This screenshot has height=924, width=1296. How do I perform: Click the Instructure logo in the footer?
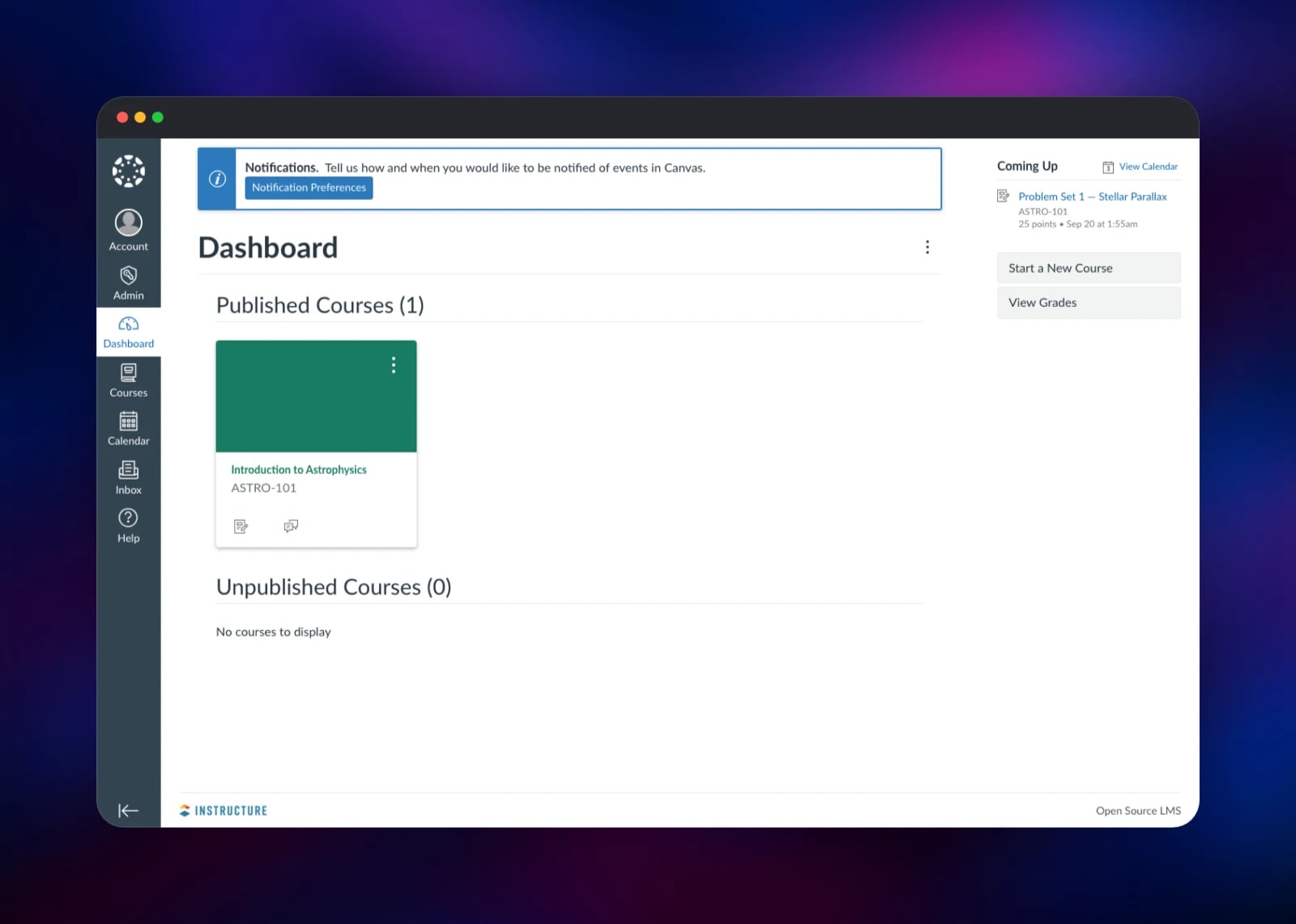point(224,811)
